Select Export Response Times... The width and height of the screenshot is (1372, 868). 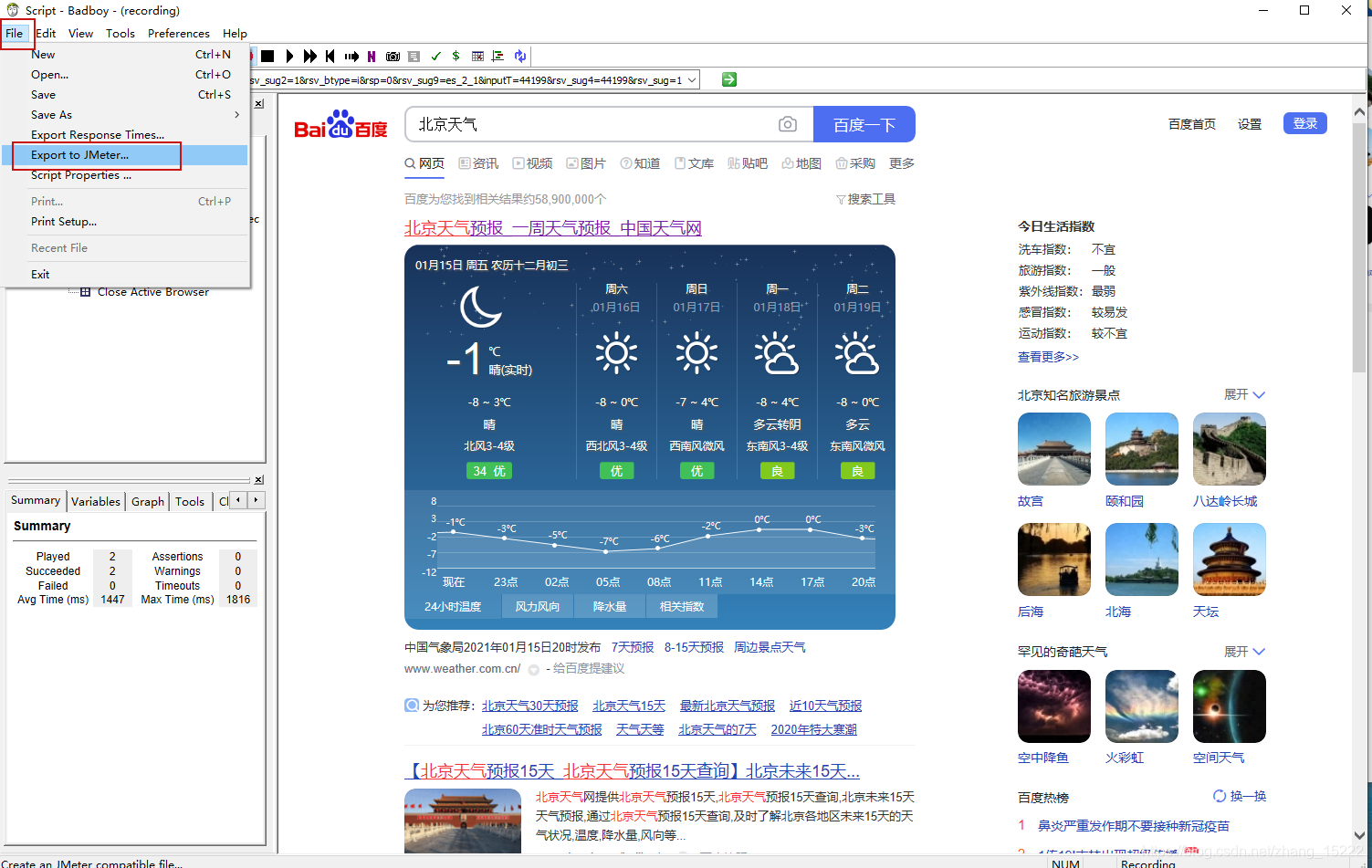point(127,135)
